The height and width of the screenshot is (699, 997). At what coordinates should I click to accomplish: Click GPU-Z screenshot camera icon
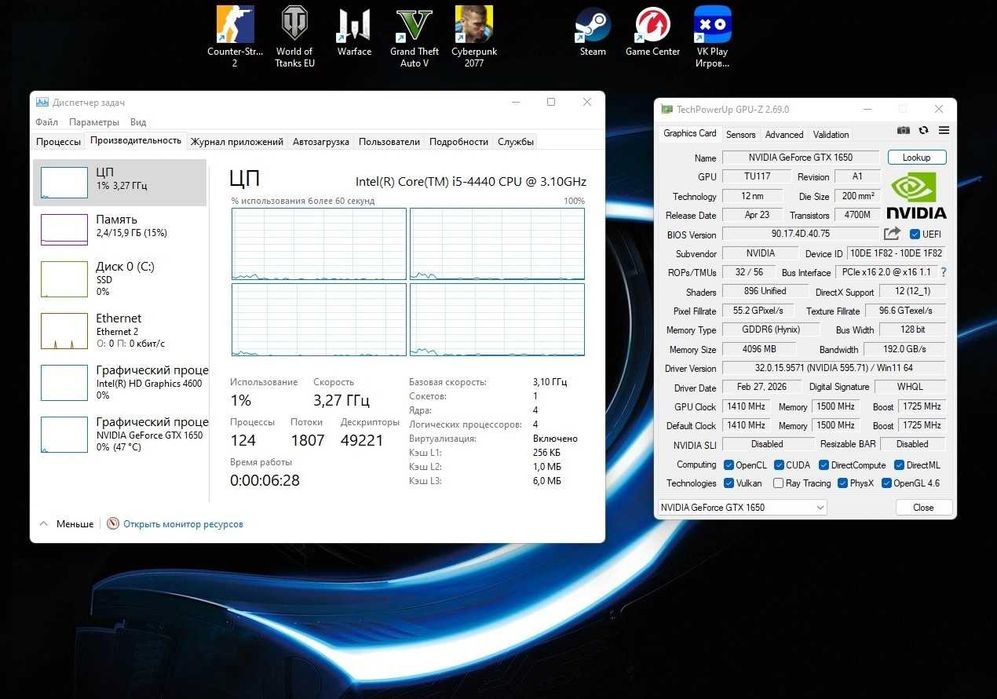coord(904,131)
